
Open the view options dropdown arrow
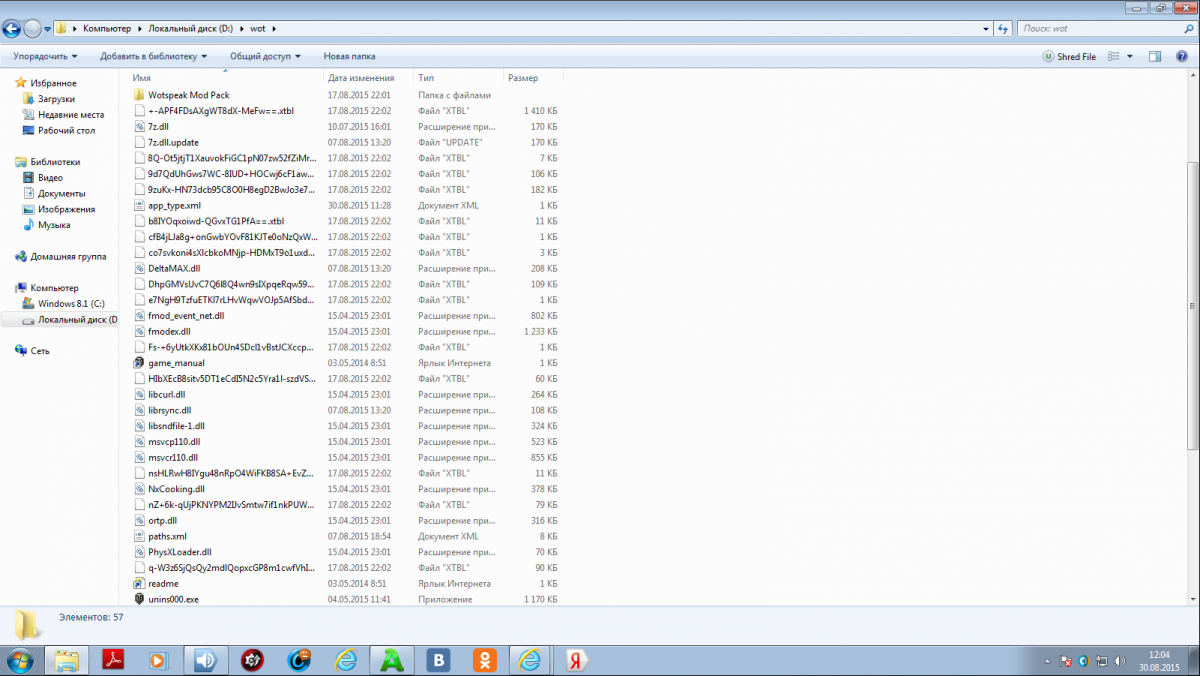coord(1130,57)
